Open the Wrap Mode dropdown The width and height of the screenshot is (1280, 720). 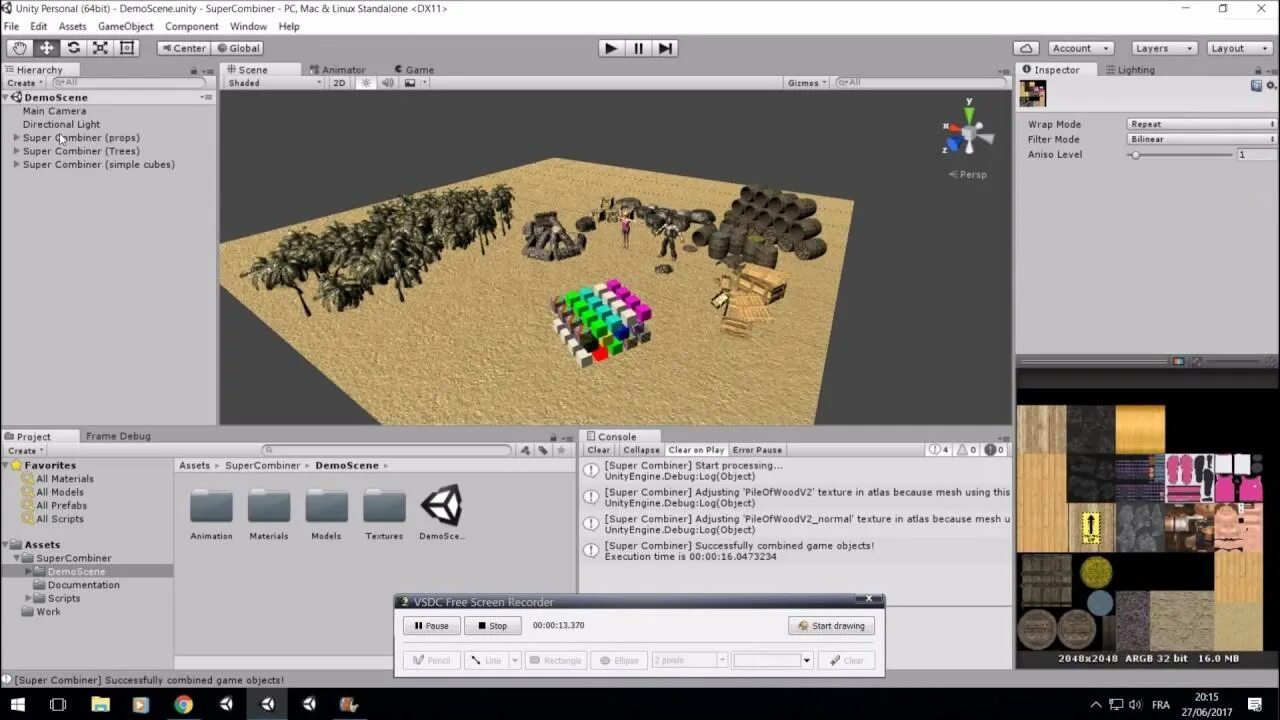1202,124
